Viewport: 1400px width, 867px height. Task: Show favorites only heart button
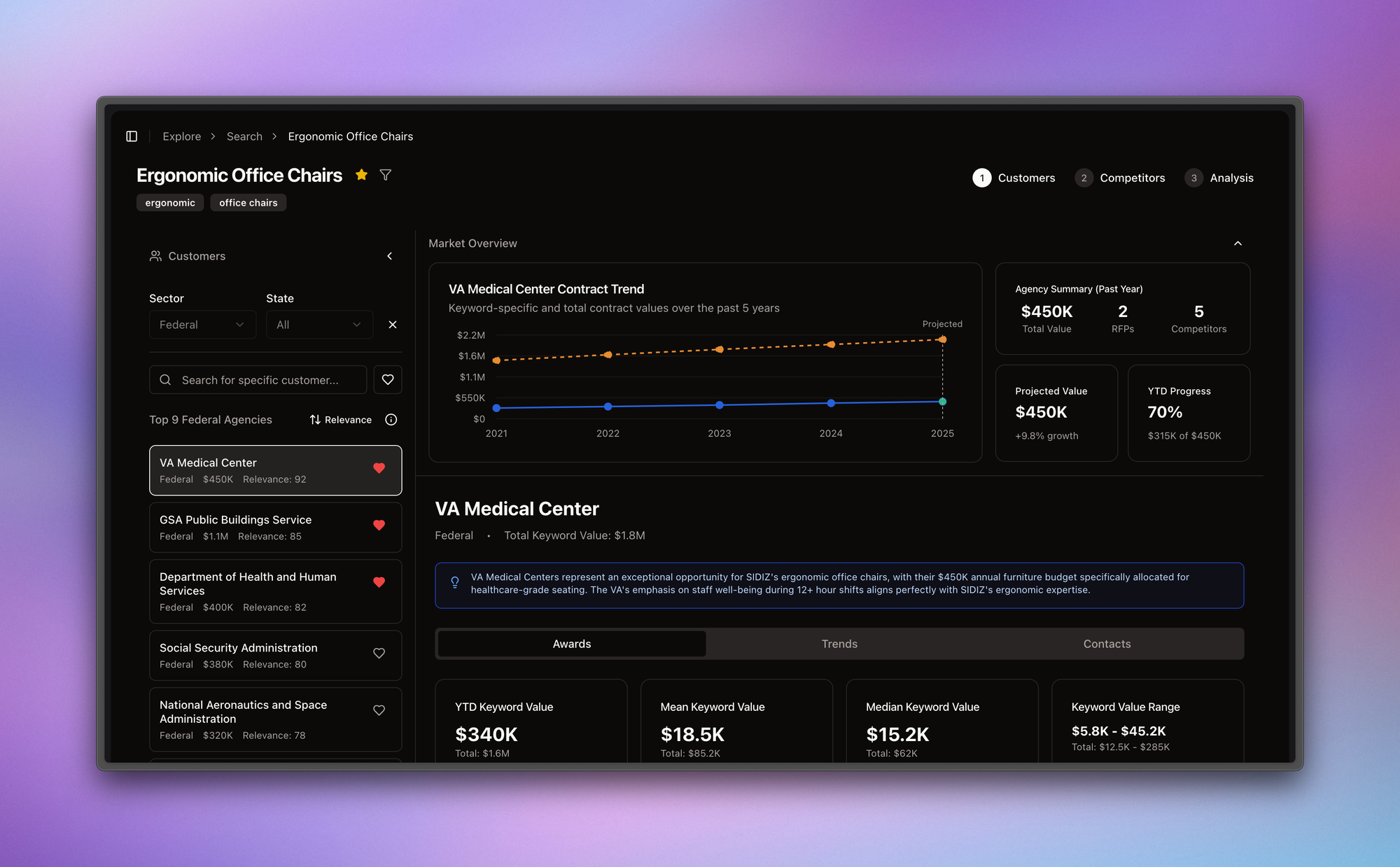point(388,380)
